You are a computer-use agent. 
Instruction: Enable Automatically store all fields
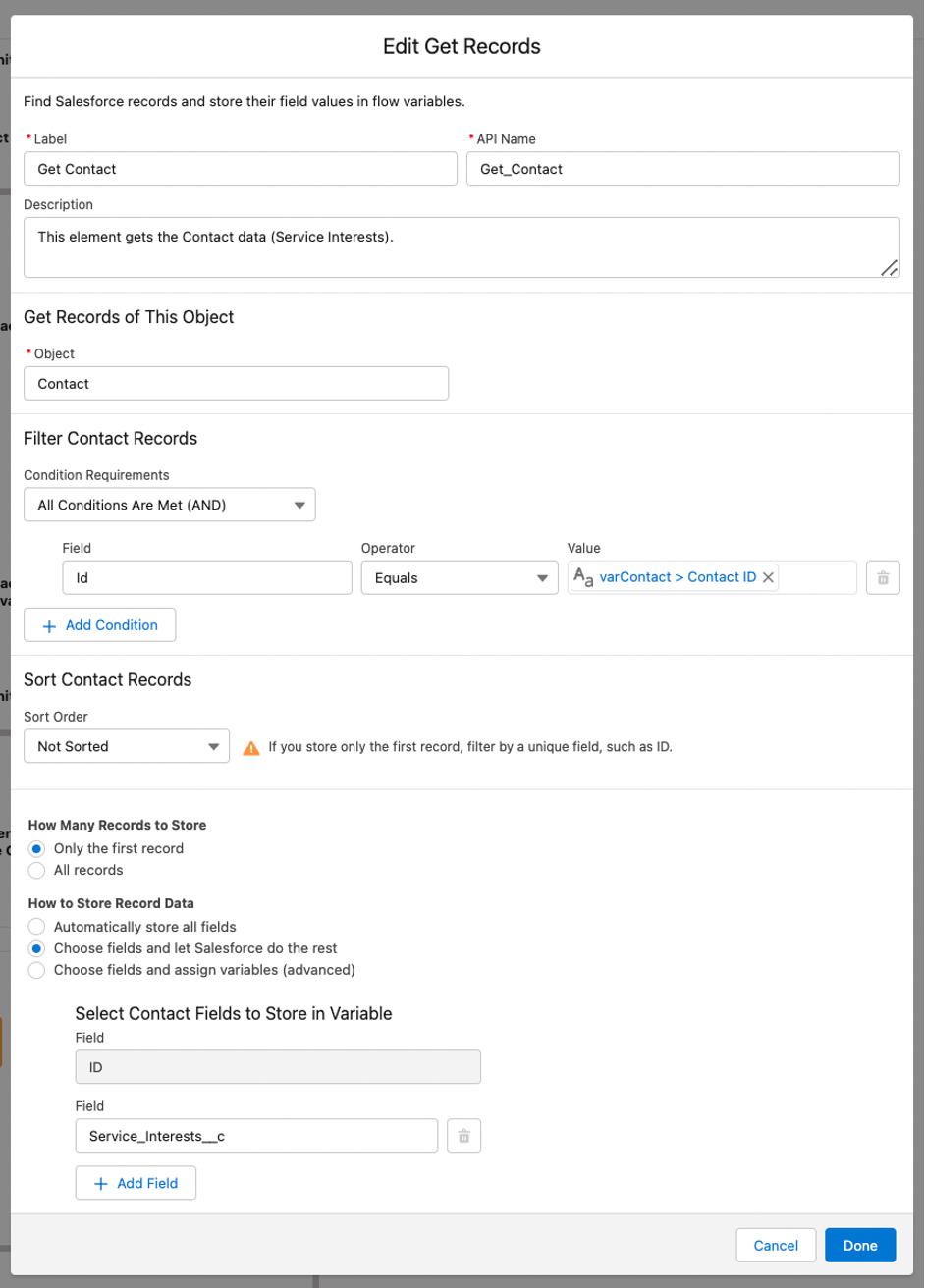click(36, 926)
